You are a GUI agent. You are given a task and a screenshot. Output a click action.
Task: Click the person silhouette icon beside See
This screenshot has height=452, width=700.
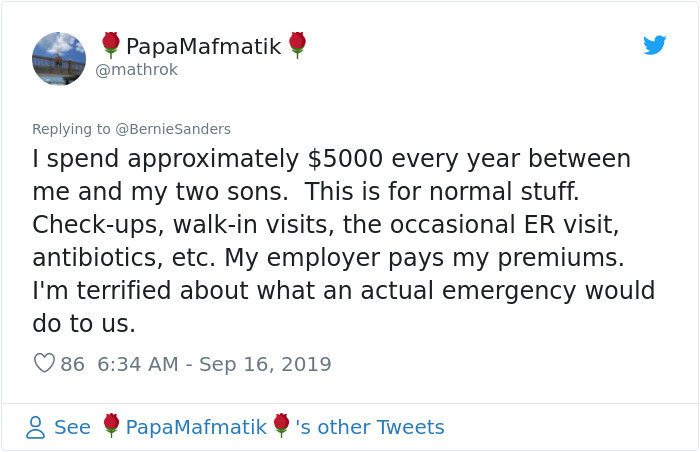pos(35,427)
